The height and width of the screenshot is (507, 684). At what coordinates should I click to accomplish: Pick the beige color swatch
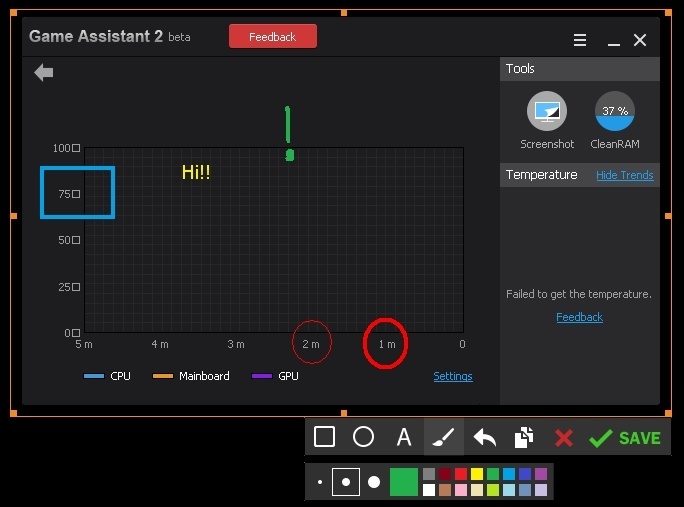(x=477, y=490)
